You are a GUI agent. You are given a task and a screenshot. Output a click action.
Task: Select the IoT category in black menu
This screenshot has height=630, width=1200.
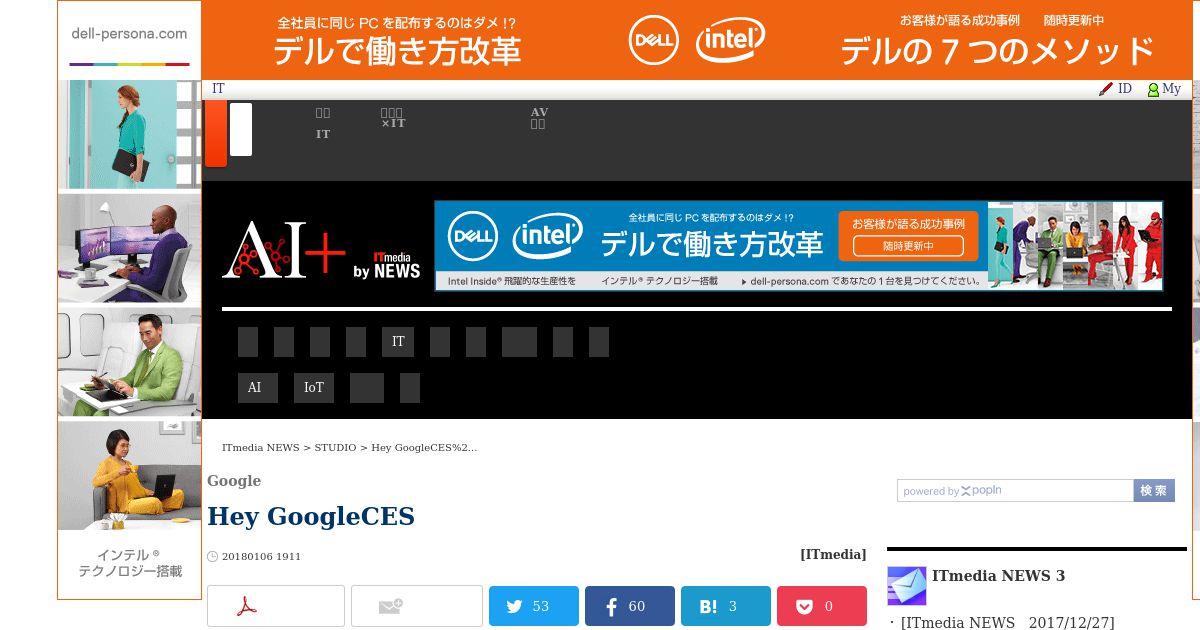point(314,388)
